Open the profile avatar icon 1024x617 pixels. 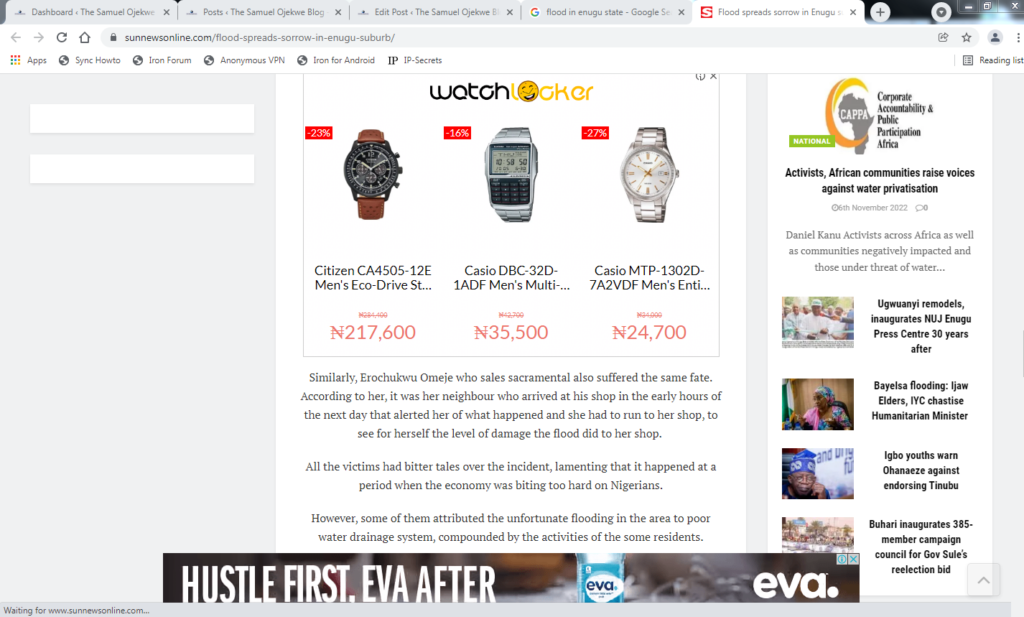point(995,37)
